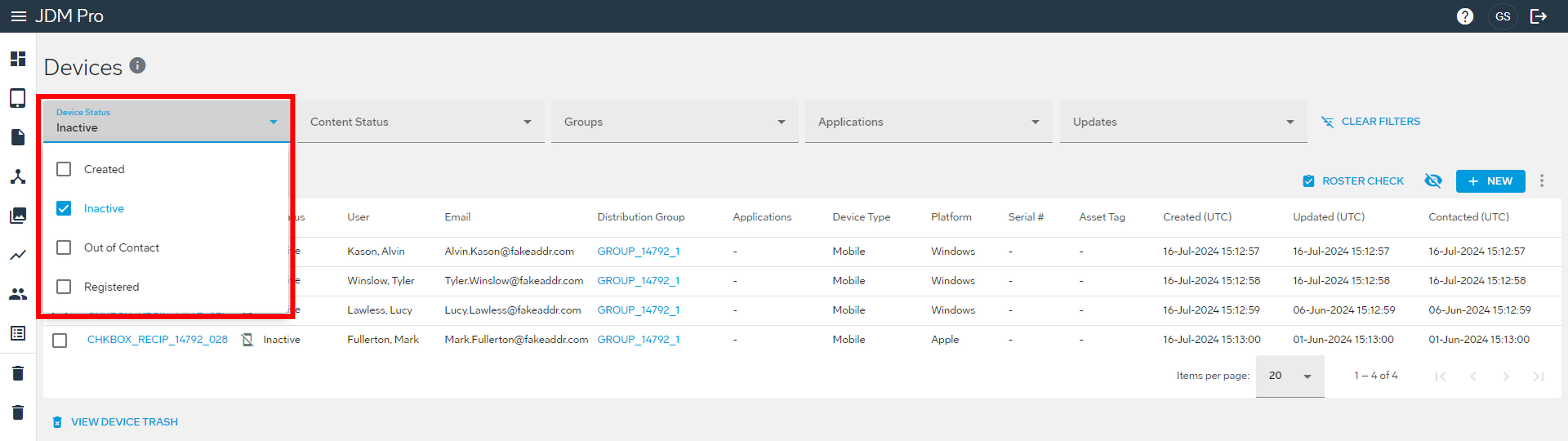This screenshot has width=1568, height=441.
Task: Sort by Updated (UTC) column header
Action: (x=1328, y=217)
